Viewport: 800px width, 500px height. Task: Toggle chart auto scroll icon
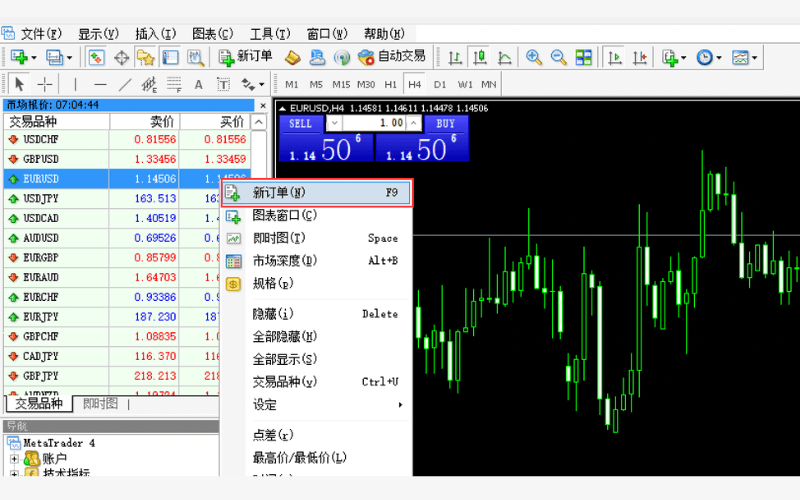click(615, 57)
